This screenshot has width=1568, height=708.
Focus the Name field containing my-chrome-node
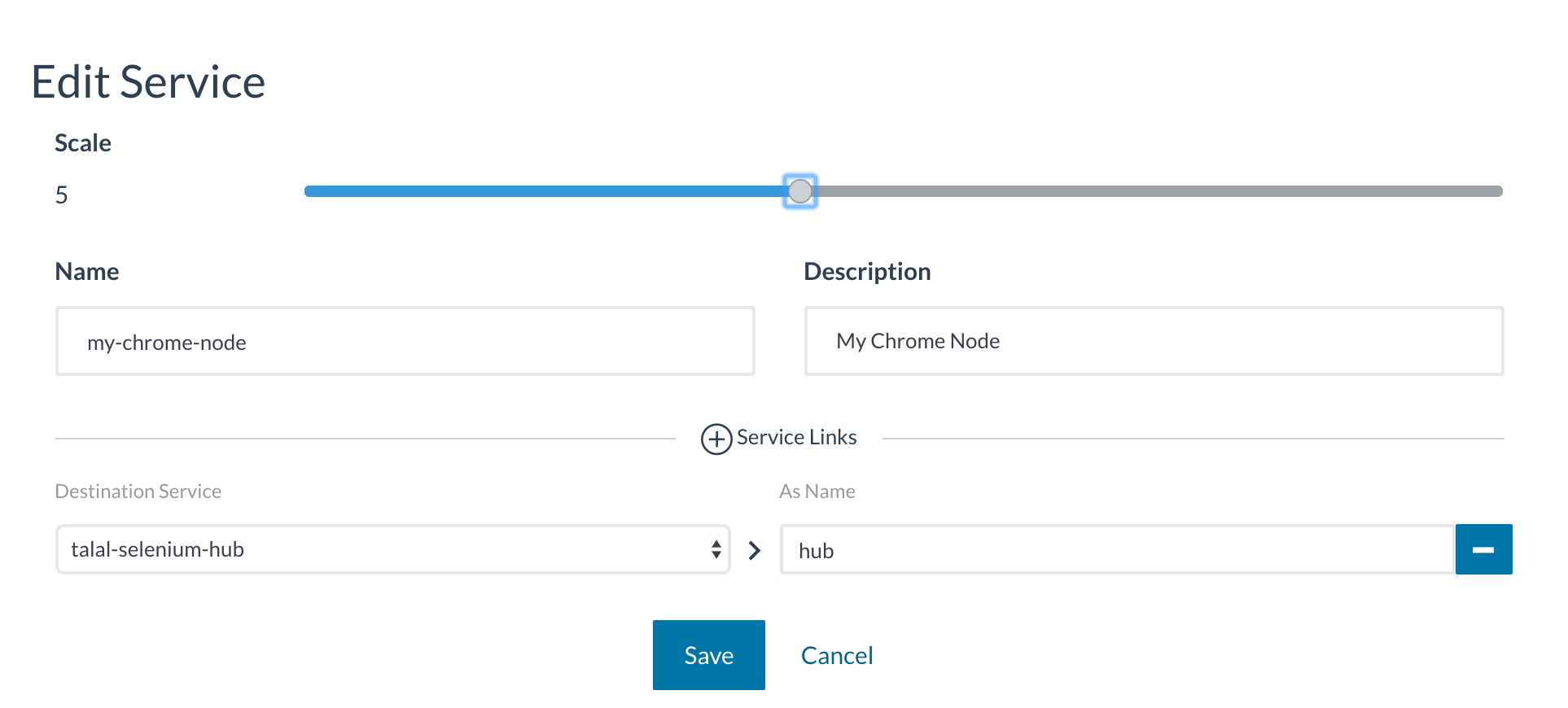pos(405,342)
